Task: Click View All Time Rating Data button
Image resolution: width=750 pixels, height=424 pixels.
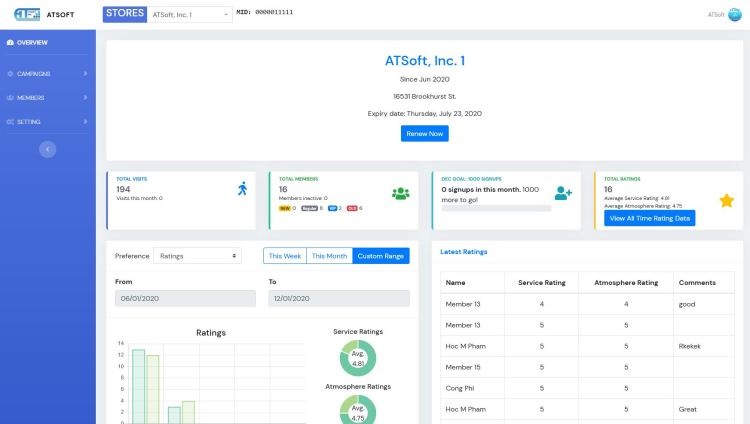Action: pos(649,218)
